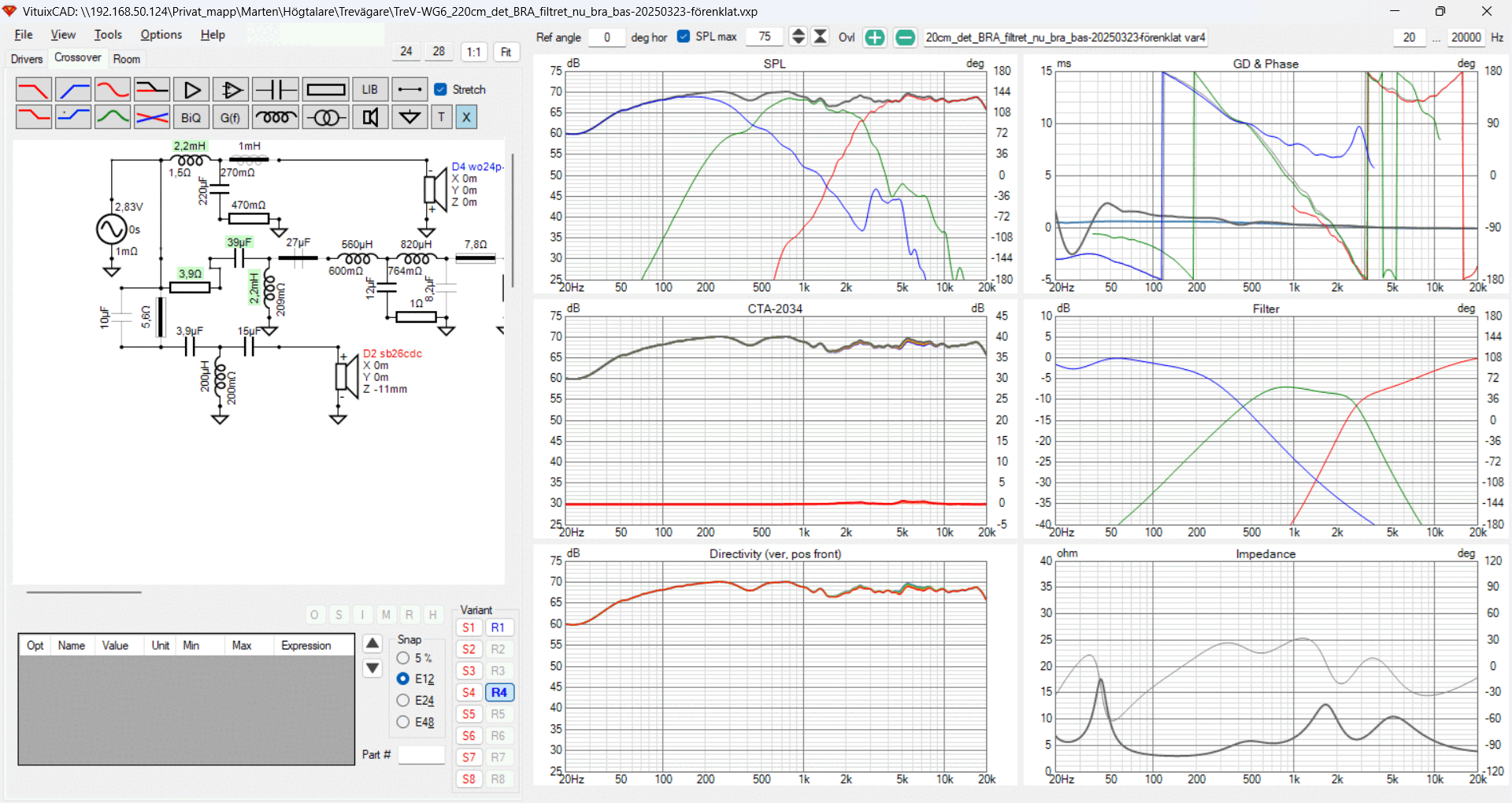The image size is (1512, 803).
Task: Insert a capacitor component
Action: 276,90
